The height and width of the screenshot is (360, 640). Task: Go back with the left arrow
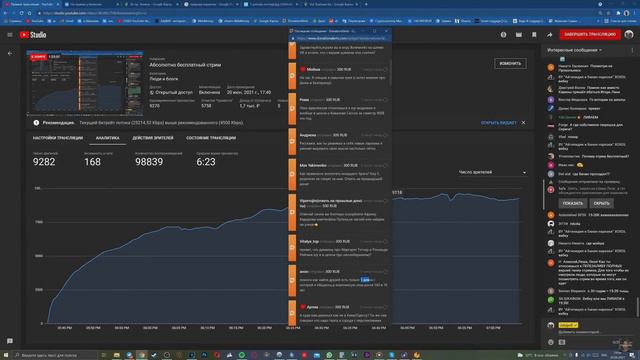click(x=10, y=53)
